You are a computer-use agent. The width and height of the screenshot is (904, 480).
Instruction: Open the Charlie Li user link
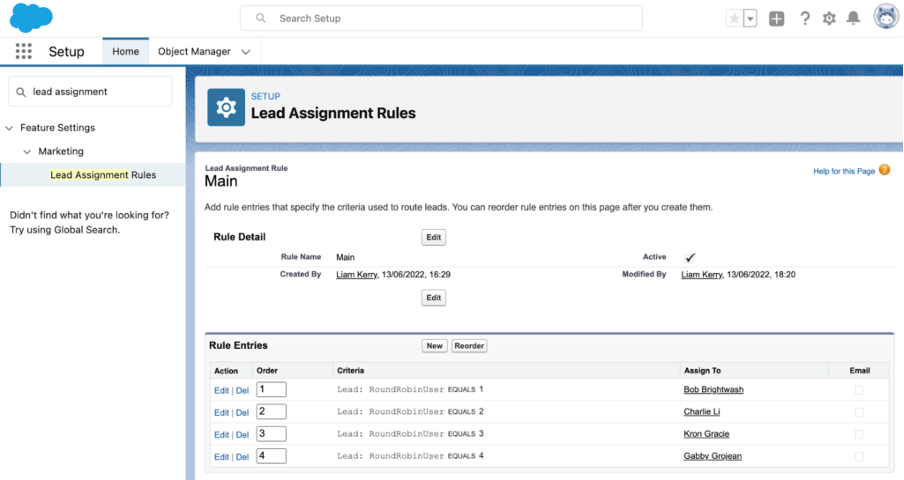pyautogui.click(x=702, y=411)
